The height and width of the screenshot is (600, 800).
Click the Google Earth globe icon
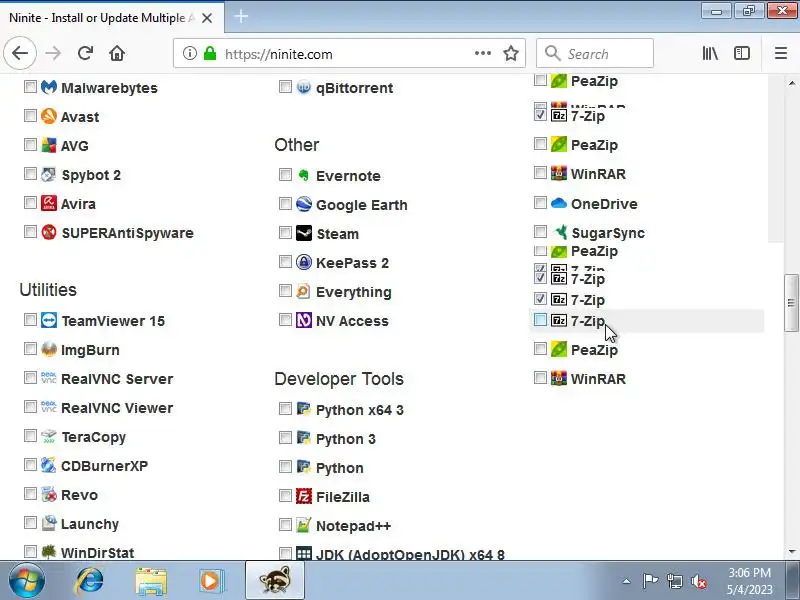pyautogui.click(x=304, y=204)
